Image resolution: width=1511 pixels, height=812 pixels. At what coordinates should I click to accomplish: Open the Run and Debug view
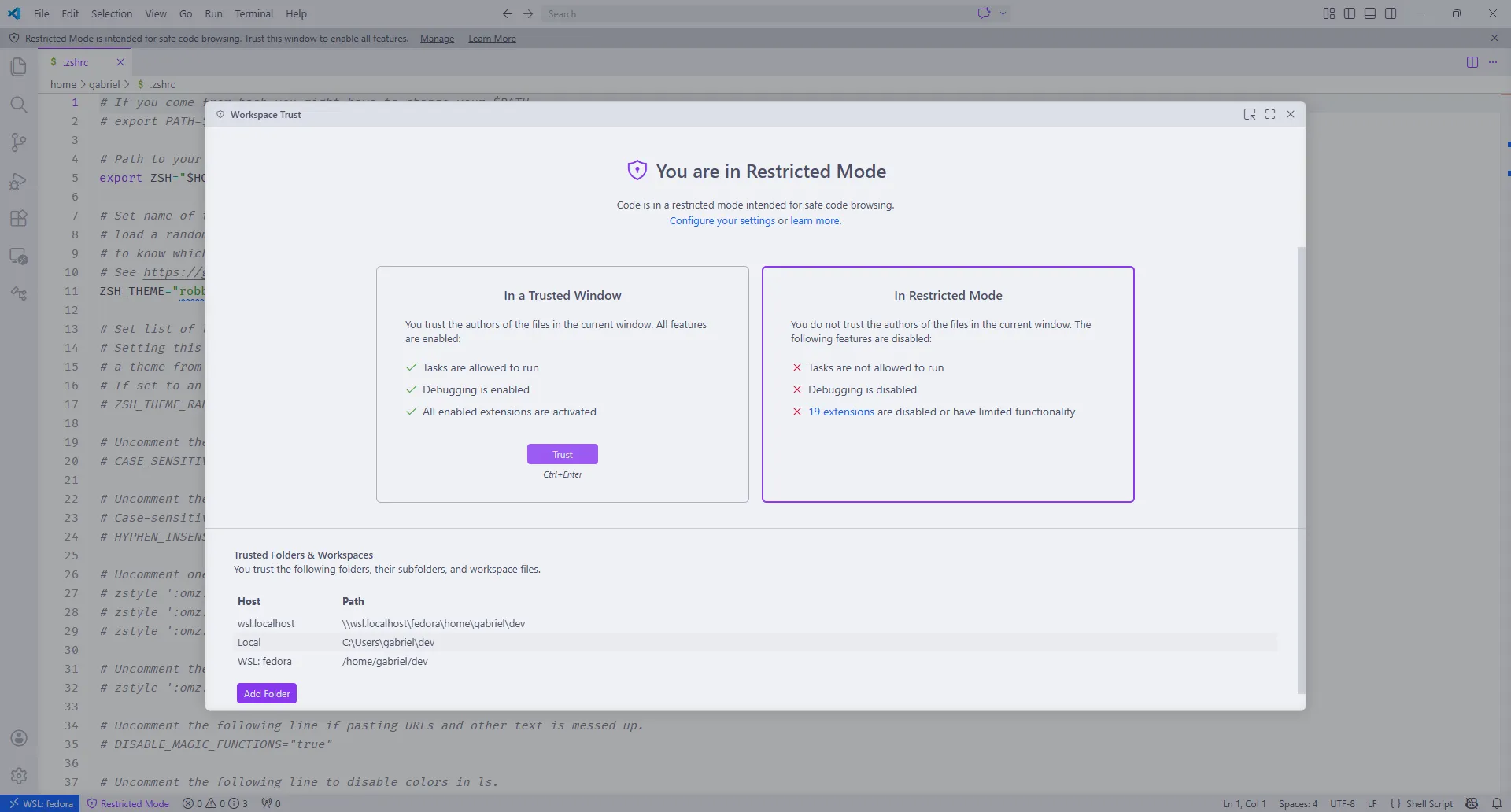click(19, 181)
